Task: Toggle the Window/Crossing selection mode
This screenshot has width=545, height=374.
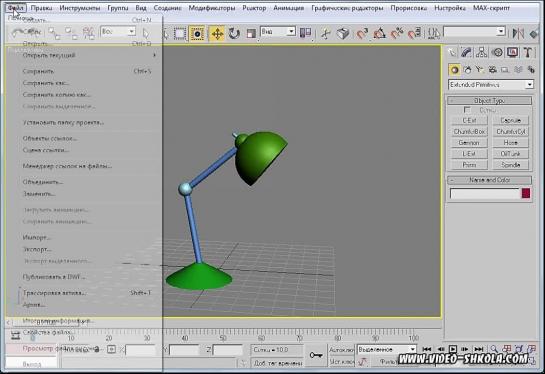Action: [x=197, y=34]
